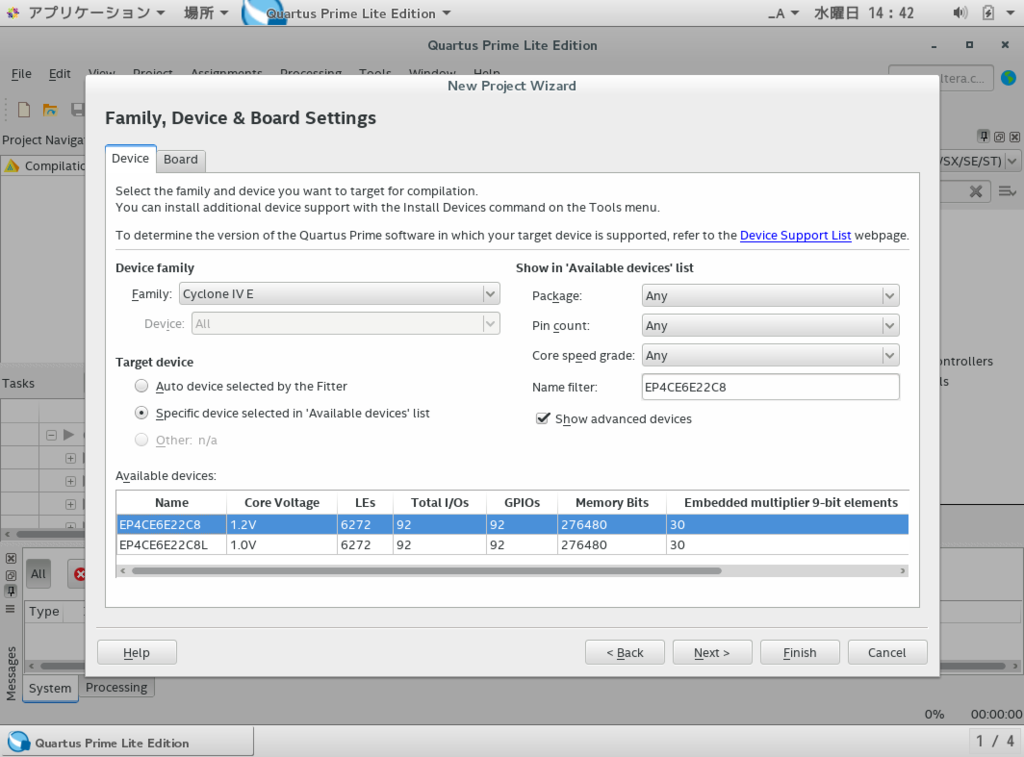Screen dimensions: 1024x757
Task: Click the Compilation warning triangle icon
Action: [x=12, y=166]
